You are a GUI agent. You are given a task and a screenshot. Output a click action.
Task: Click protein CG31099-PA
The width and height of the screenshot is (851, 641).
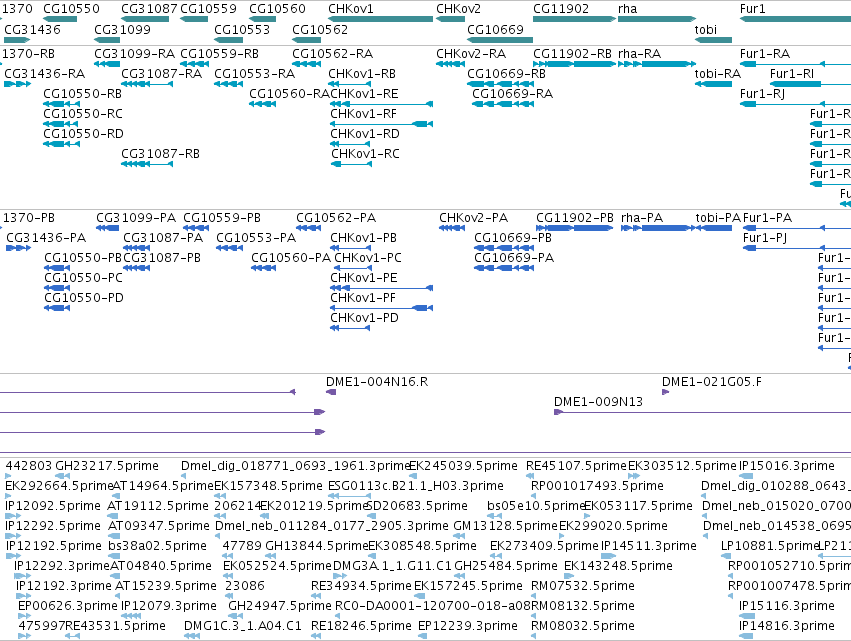[x=136, y=218]
